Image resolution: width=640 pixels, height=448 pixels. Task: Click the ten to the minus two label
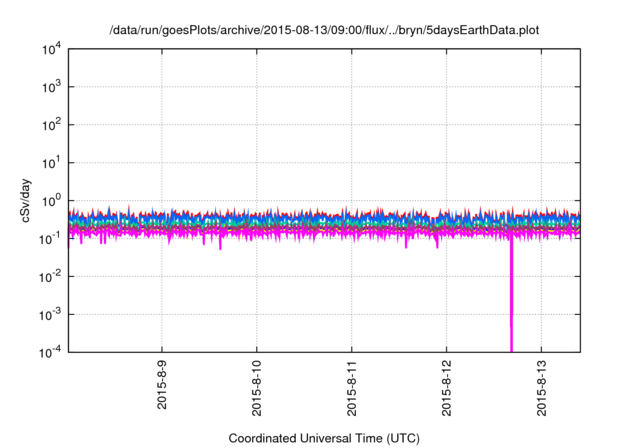click(x=50, y=277)
